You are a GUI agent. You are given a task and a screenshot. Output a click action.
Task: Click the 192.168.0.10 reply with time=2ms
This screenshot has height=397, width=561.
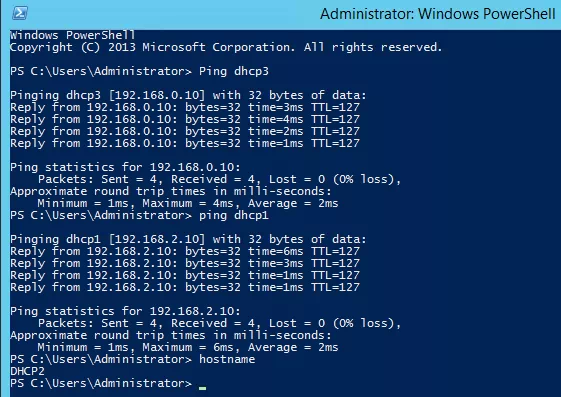pyautogui.click(x=185, y=131)
